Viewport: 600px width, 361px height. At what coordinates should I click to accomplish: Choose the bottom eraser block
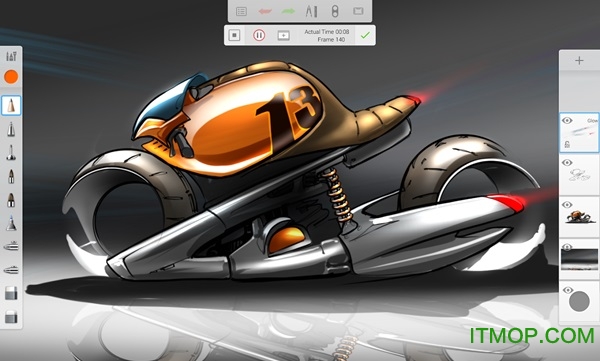(x=11, y=317)
